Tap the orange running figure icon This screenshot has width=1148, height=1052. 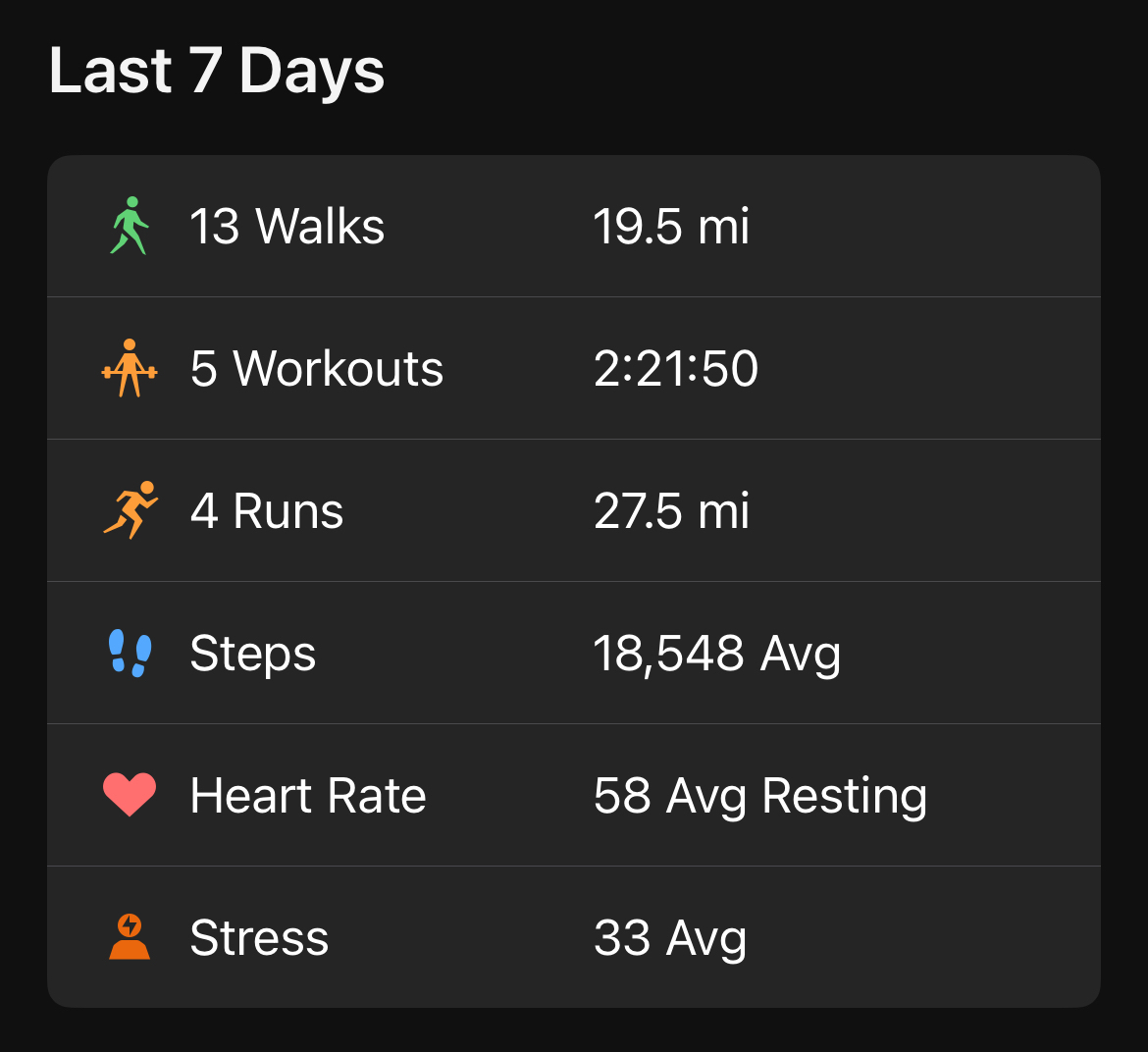pos(130,510)
